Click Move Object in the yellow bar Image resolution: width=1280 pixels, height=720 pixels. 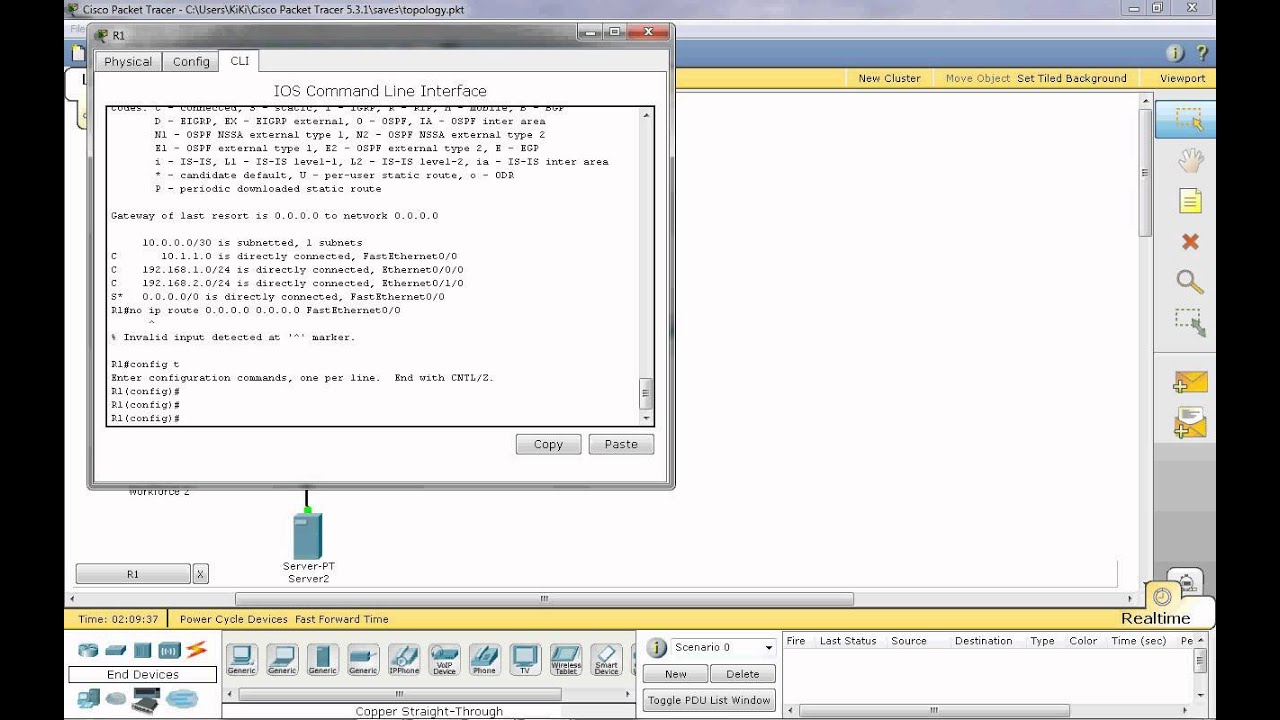[978, 78]
